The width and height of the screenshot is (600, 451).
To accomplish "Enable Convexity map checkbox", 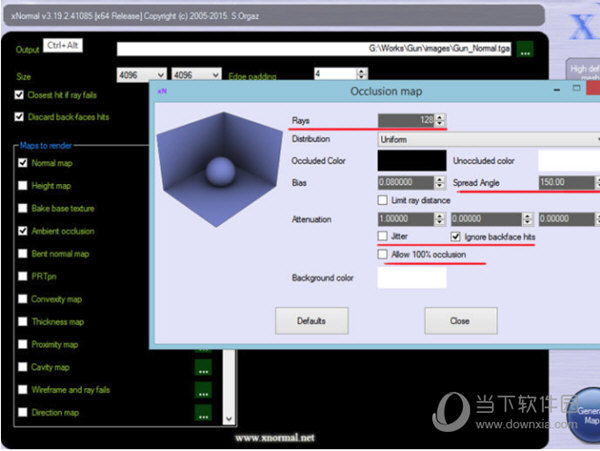I will pos(23,299).
